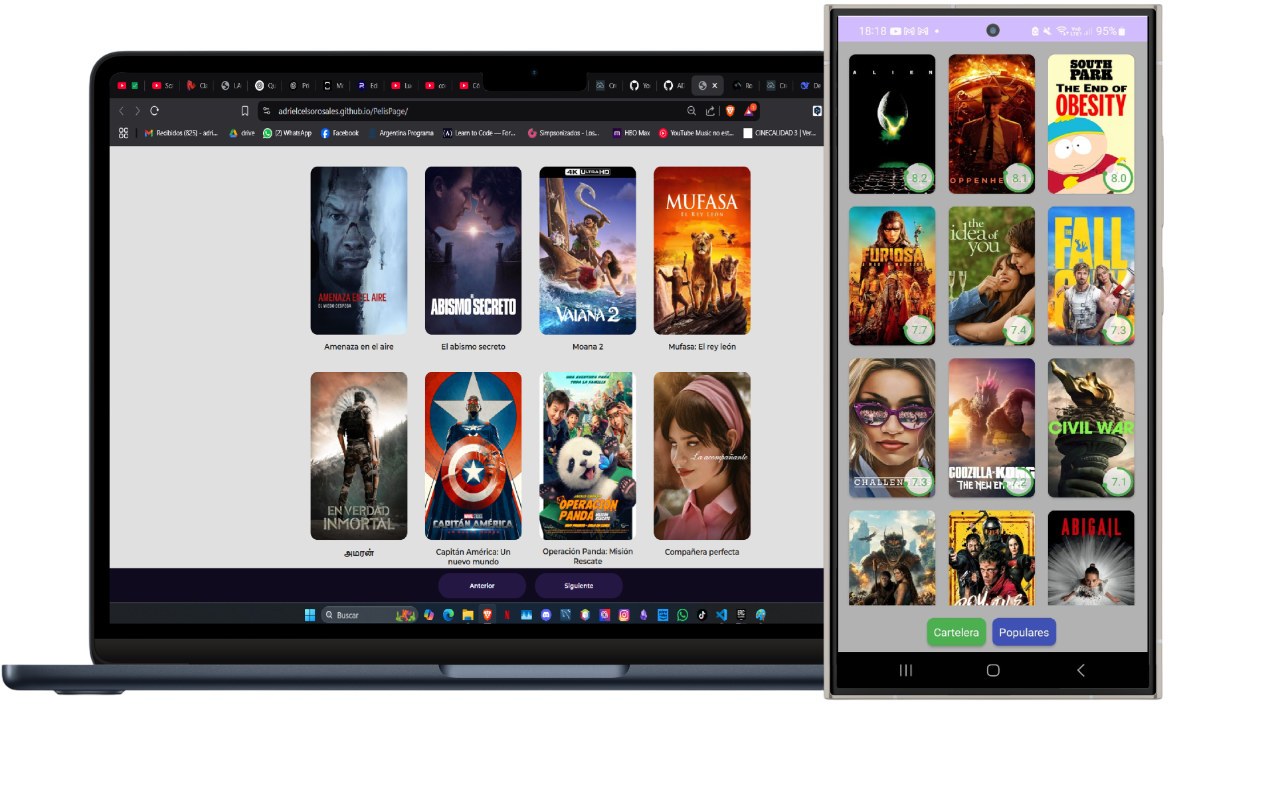Open the Argentina Programa bookmark
Viewport: 1280px width, 788px height.
401,132
